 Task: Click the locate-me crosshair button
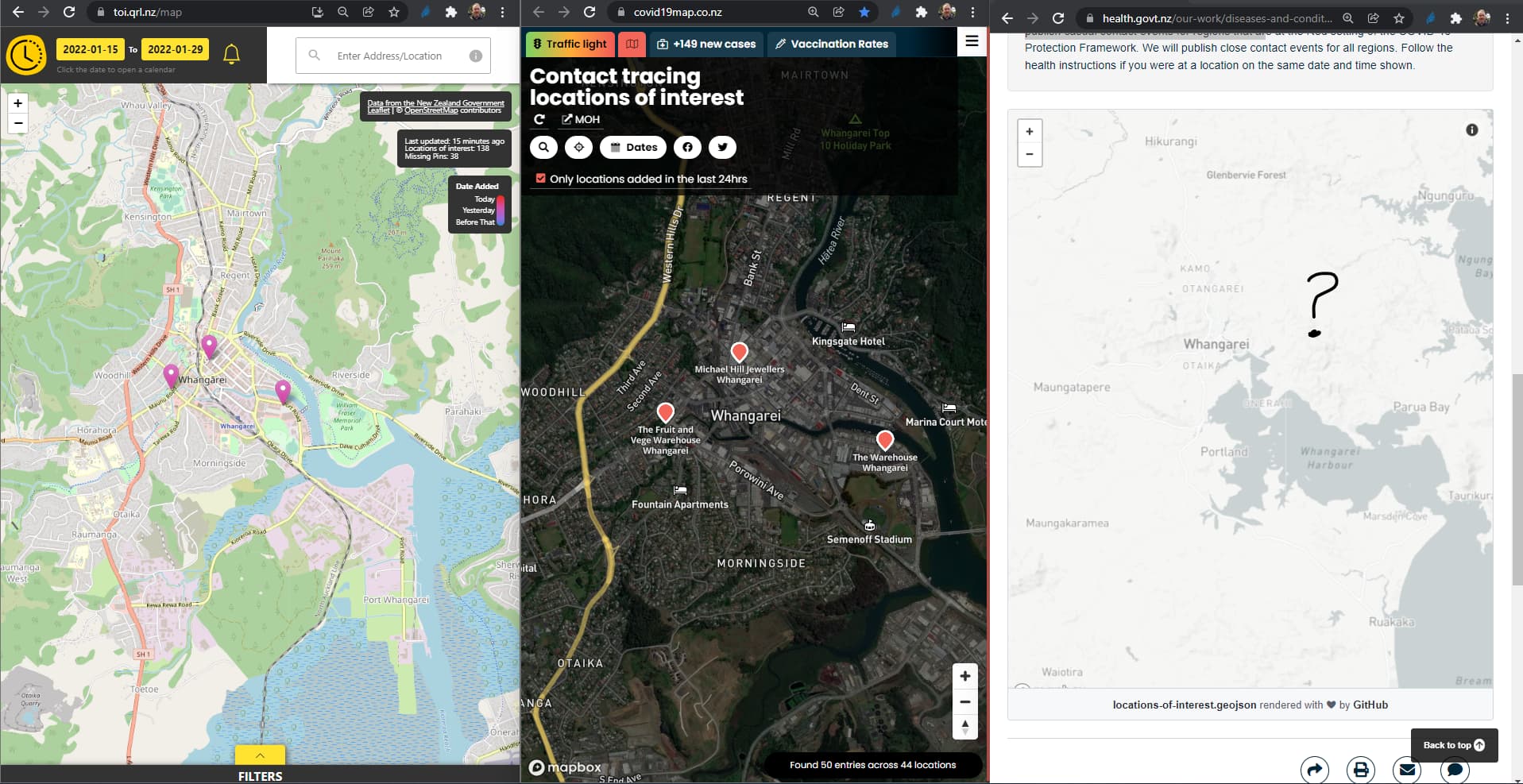pyautogui.click(x=578, y=147)
